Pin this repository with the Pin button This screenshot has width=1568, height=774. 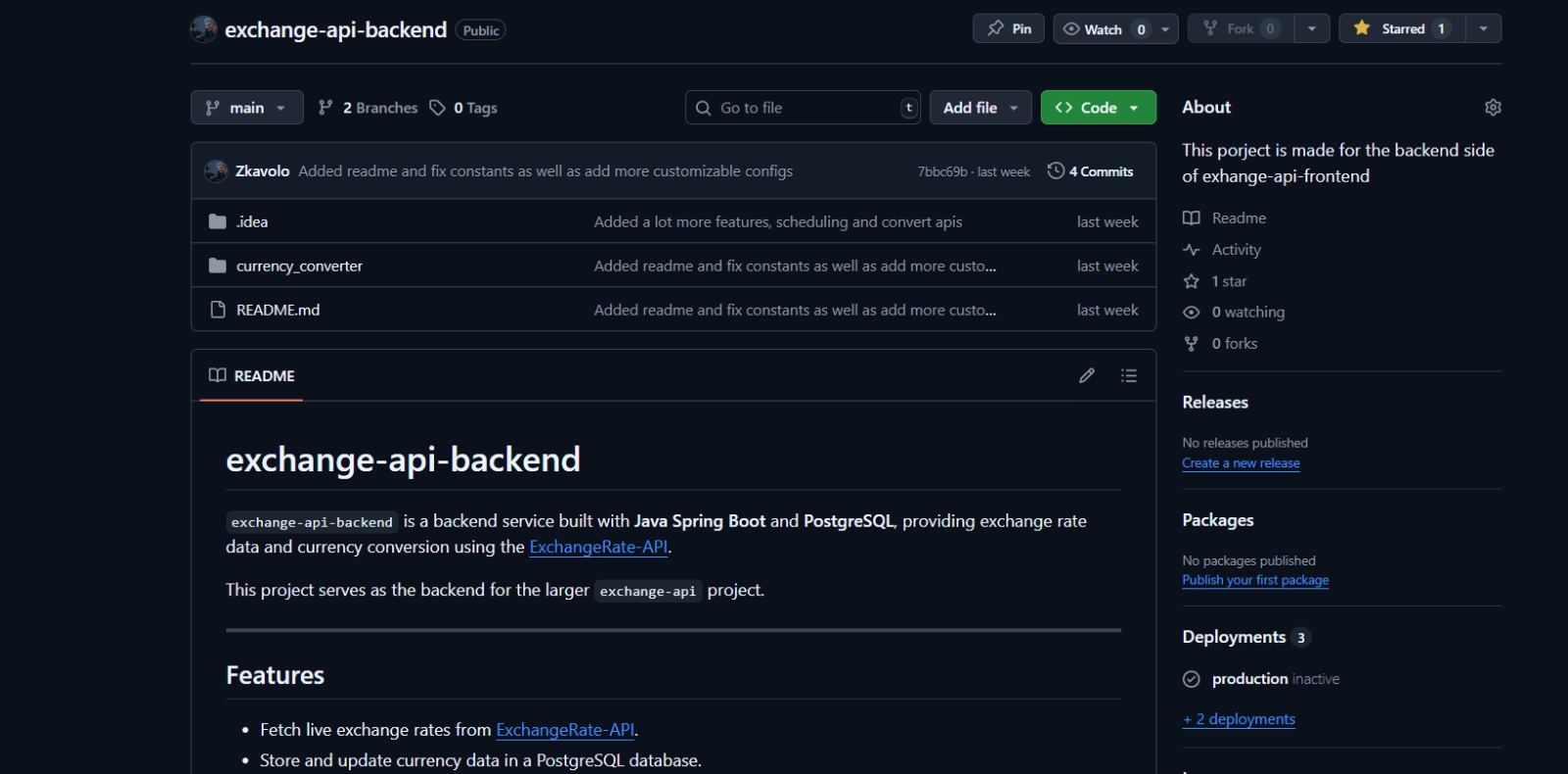(1008, 28)
